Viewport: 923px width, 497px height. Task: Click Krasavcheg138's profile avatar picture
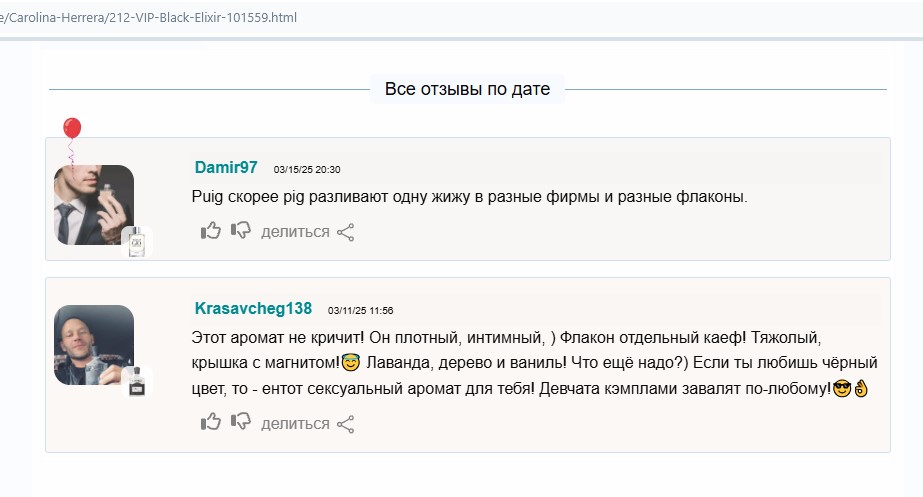click(x=93, y=344)
